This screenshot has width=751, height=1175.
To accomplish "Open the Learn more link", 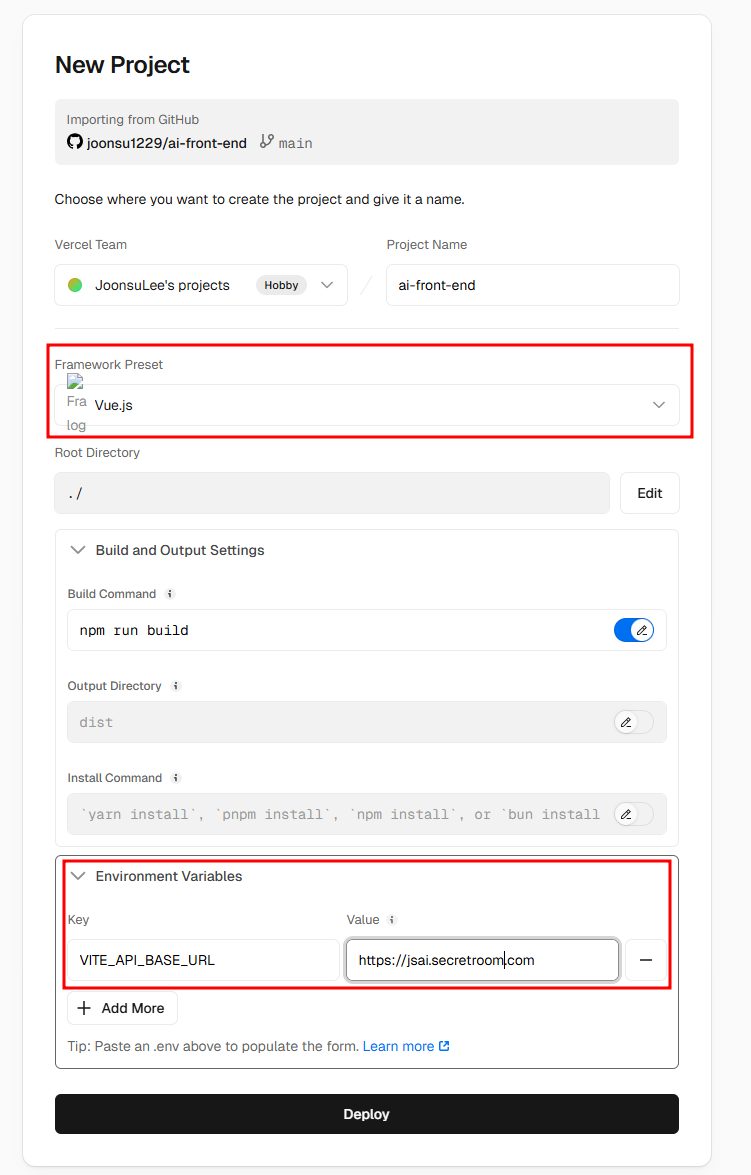I will (405, 1046).
